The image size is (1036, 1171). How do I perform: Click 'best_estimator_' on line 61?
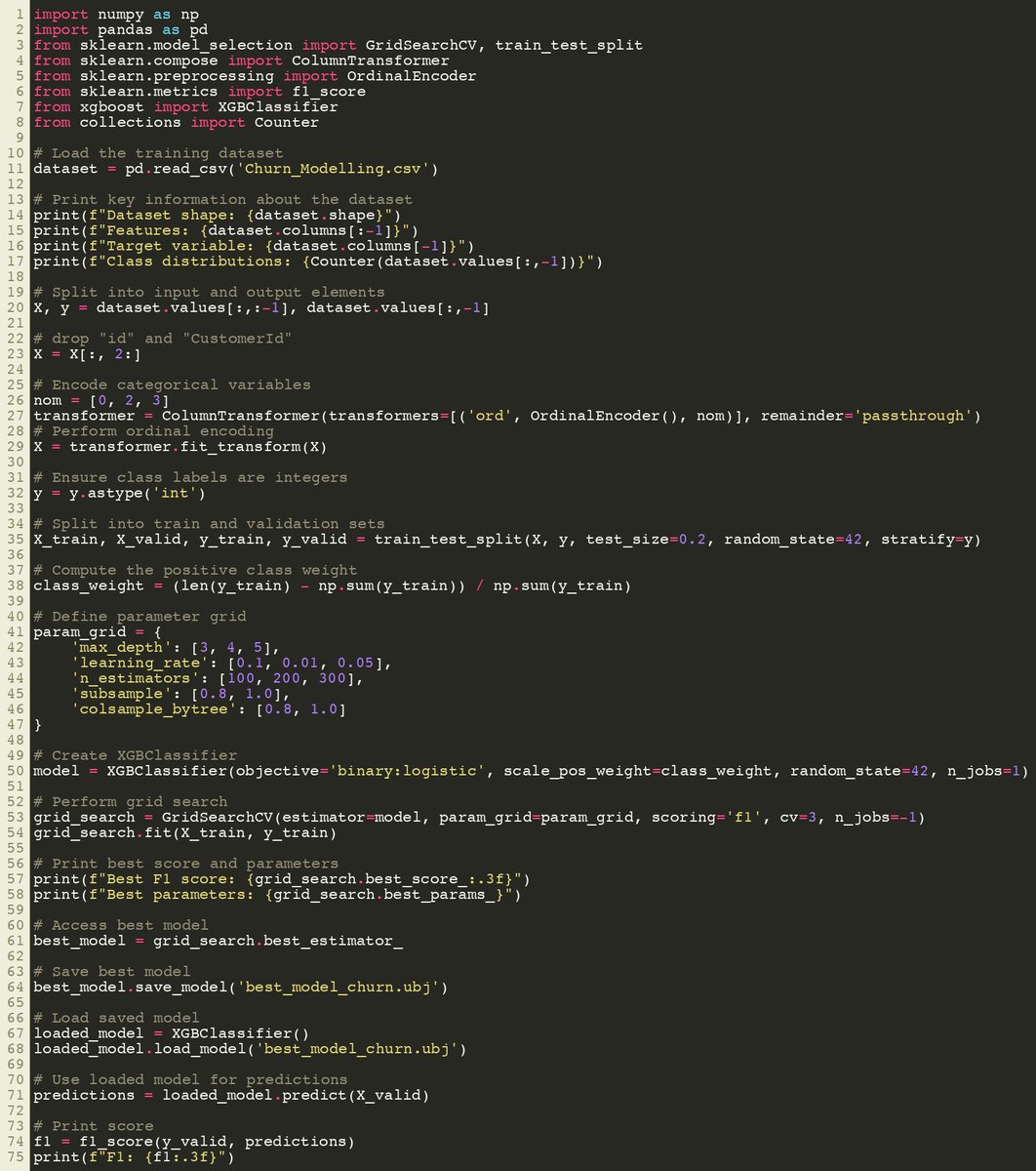point(336,941)
